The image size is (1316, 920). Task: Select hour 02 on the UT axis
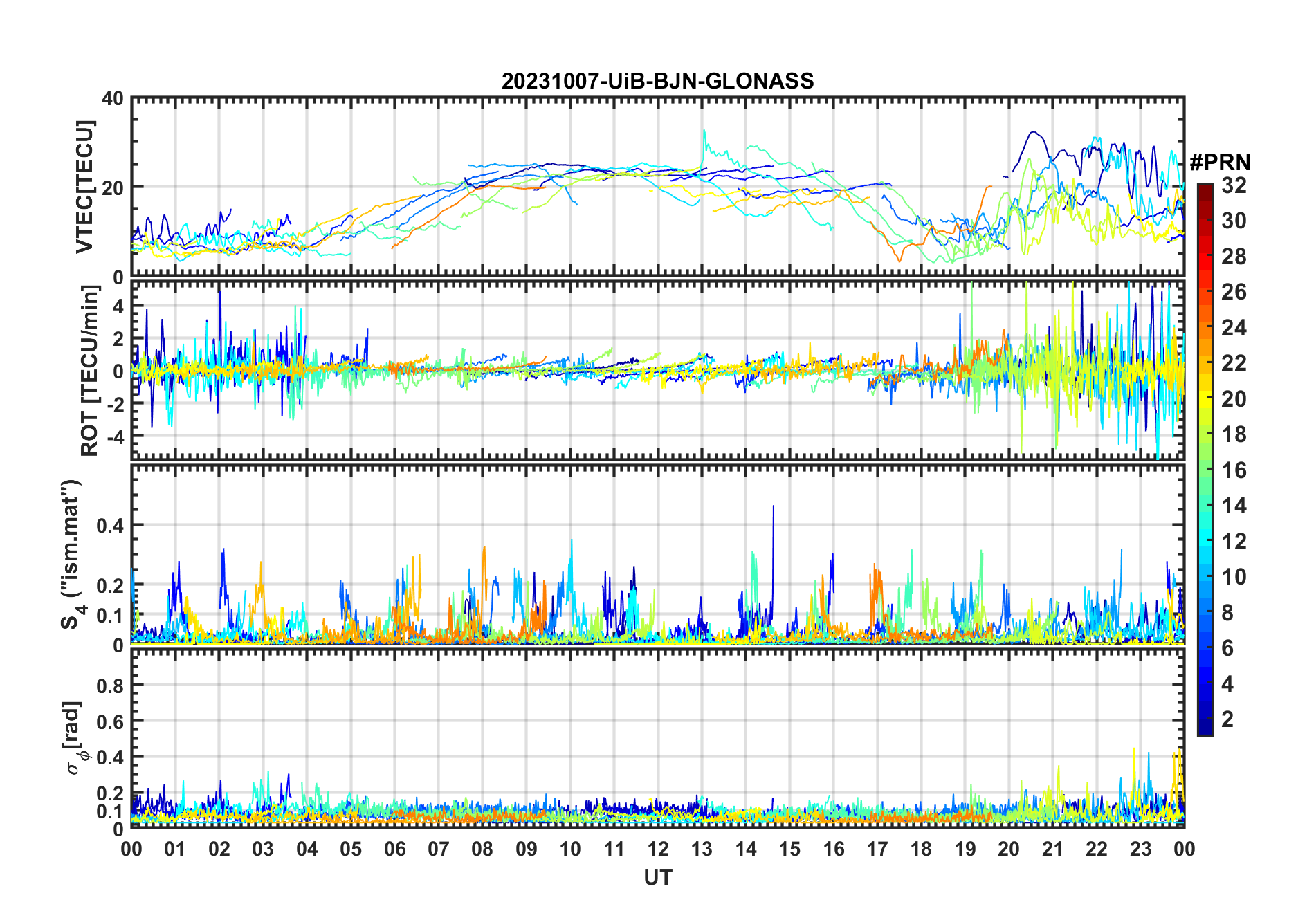pos(219,849)
